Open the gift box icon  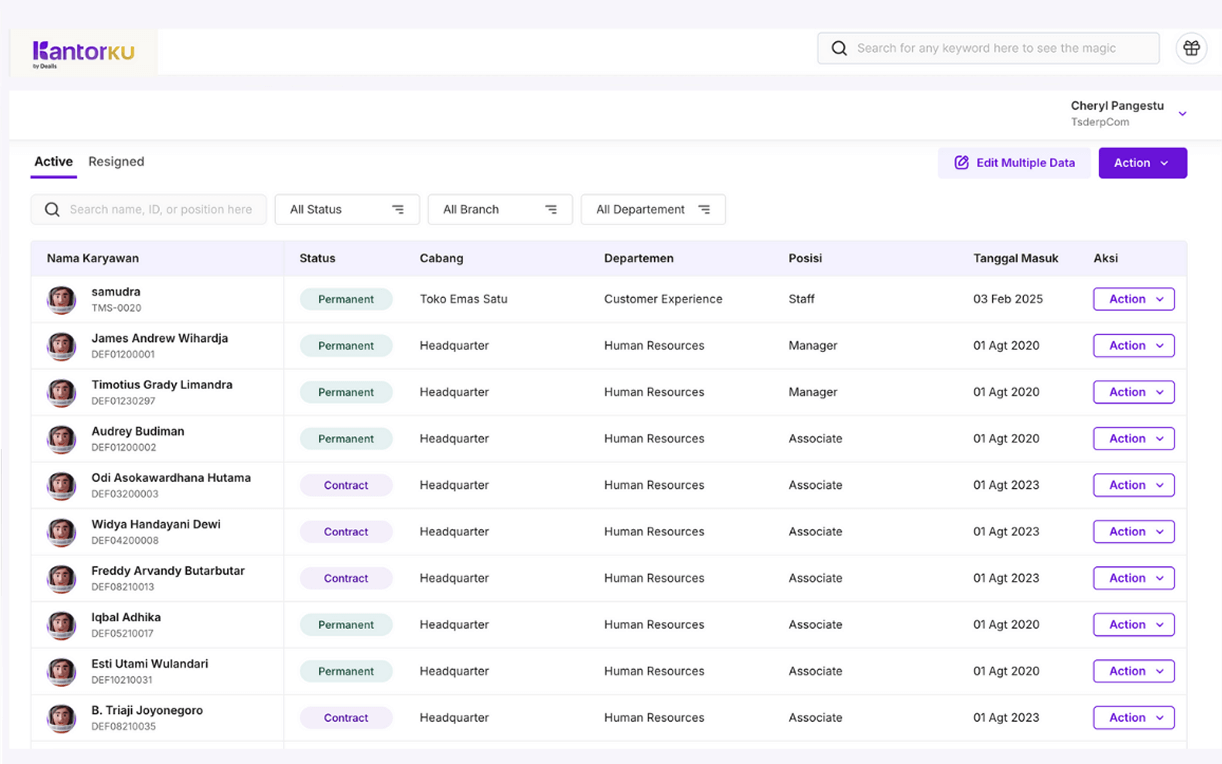tap(1191, 48)
